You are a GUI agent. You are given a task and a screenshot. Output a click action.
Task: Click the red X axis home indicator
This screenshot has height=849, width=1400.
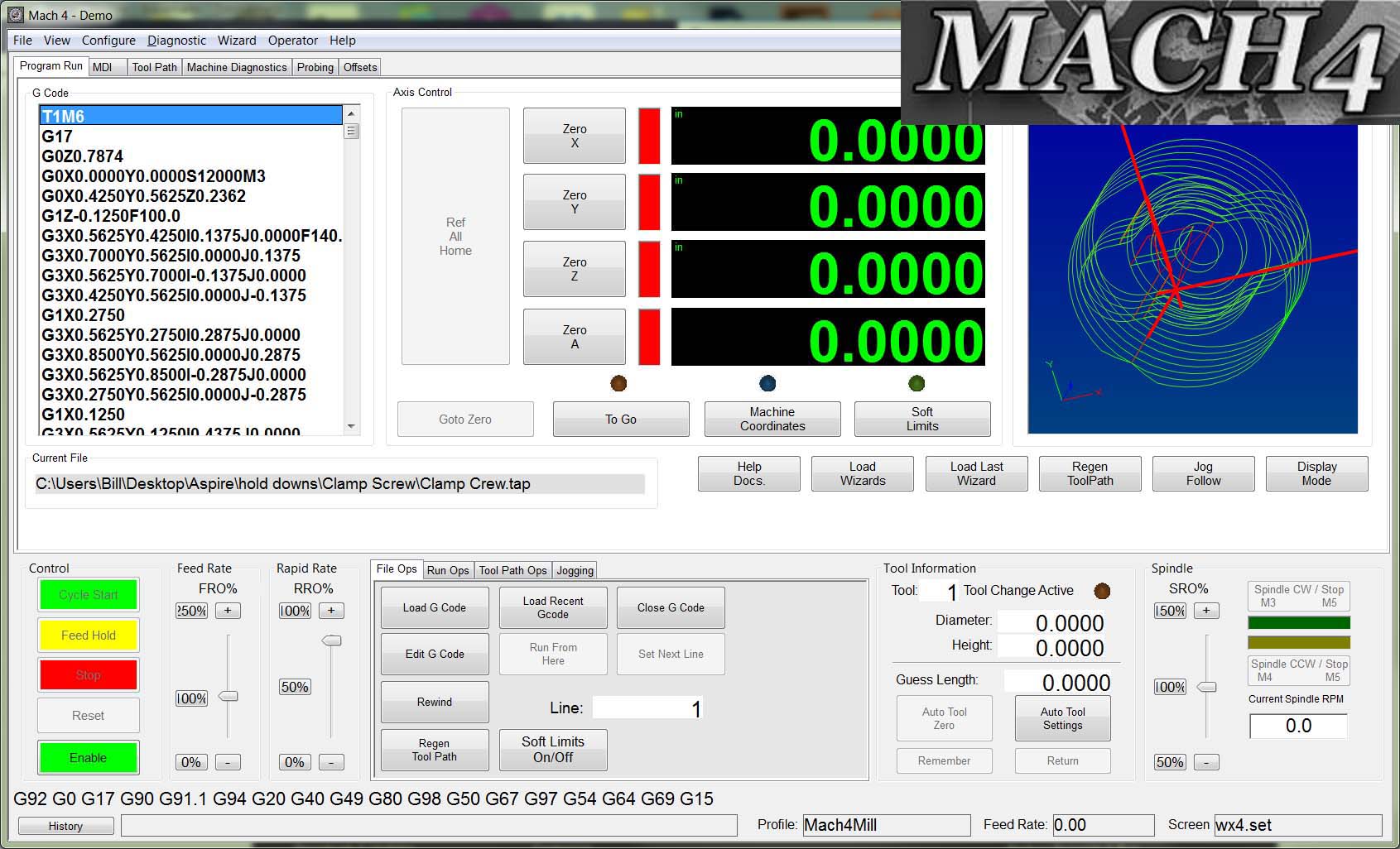pos(649,136)
